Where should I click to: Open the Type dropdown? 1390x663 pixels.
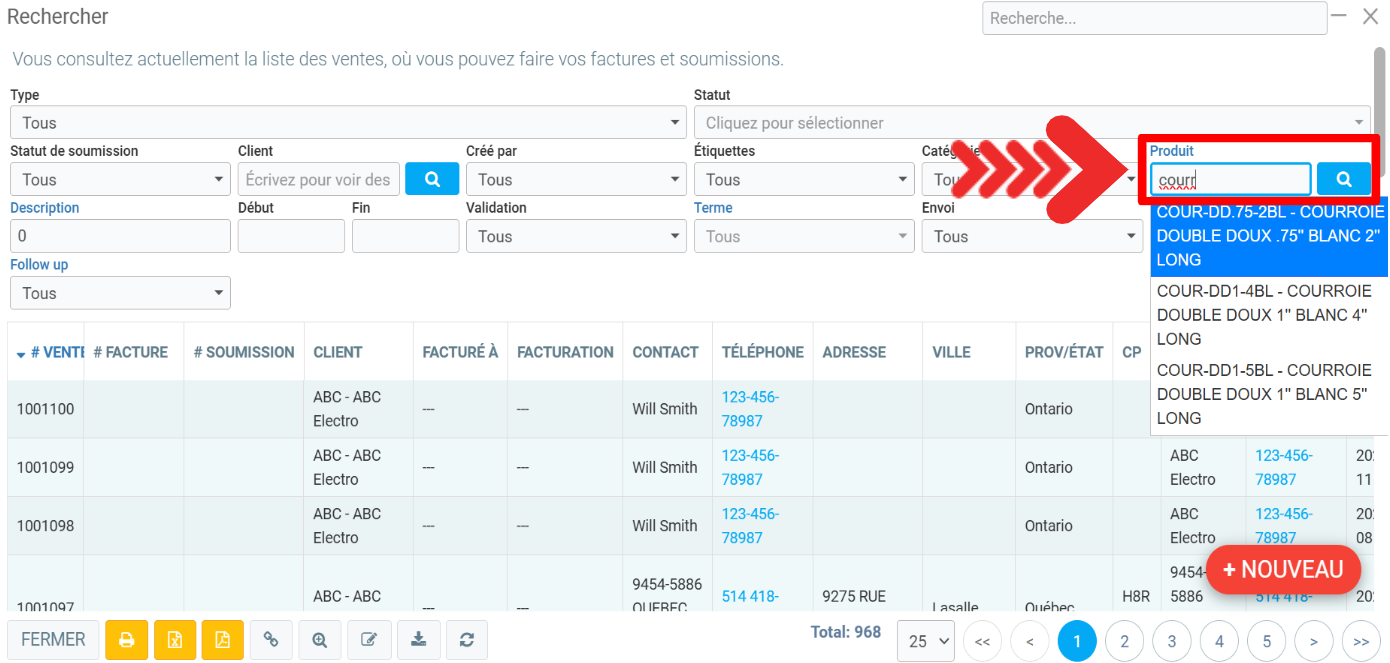pyautogui.click(x=348, y=123)
